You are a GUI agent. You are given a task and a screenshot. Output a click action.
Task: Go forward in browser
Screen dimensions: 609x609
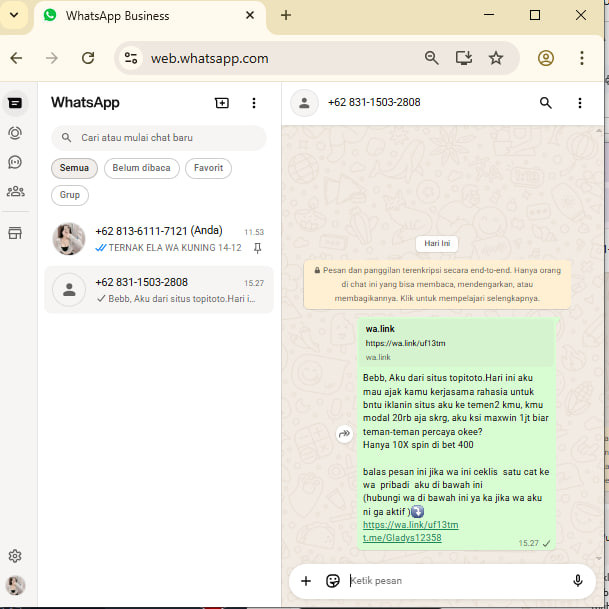(52, 58)
